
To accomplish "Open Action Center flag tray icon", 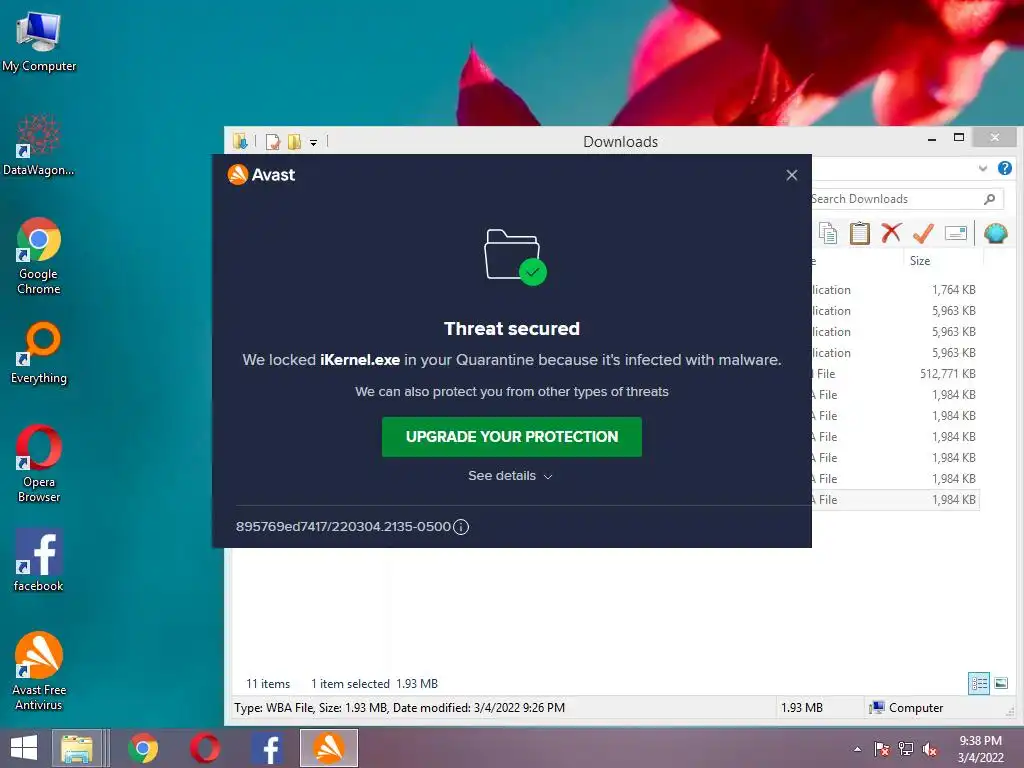I will 881,749.
